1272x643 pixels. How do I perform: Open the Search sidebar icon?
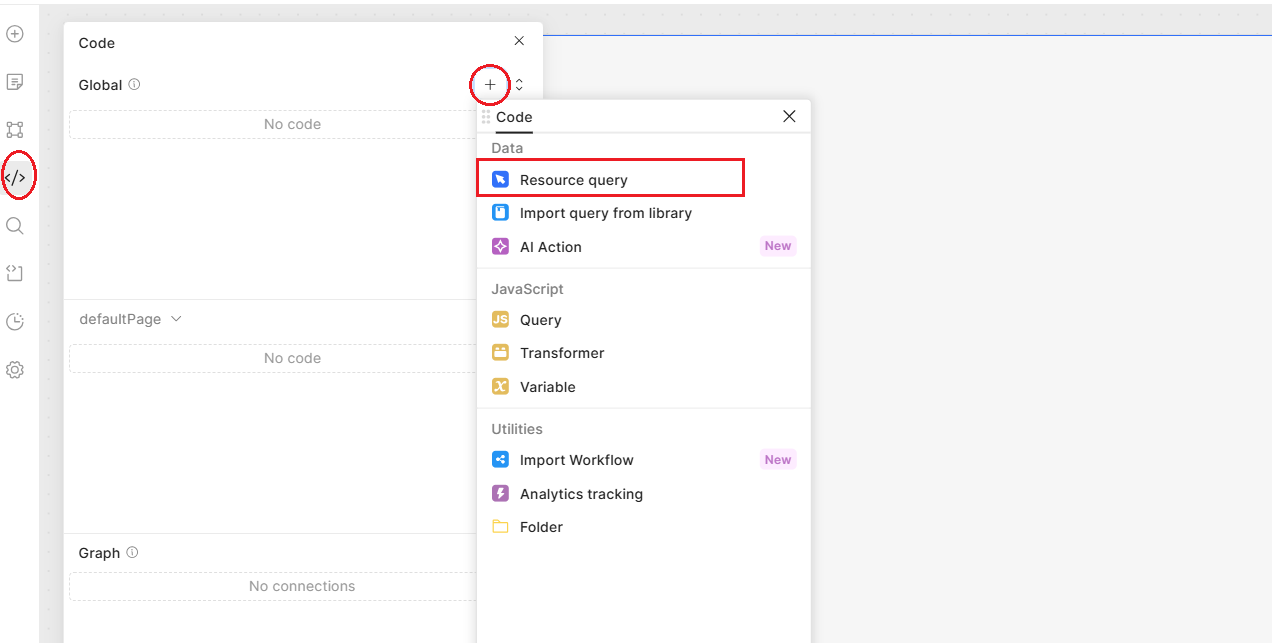15,226
